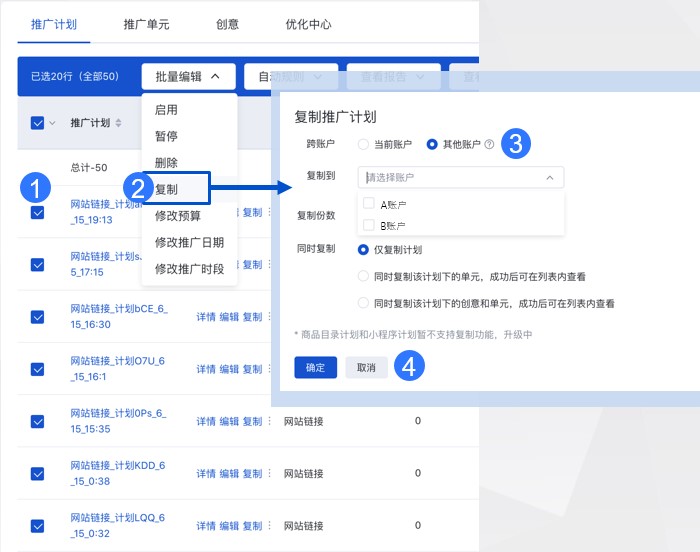700x552 pixels.
Task: Check the A账户 checkbox
Action: coord(369,204)
